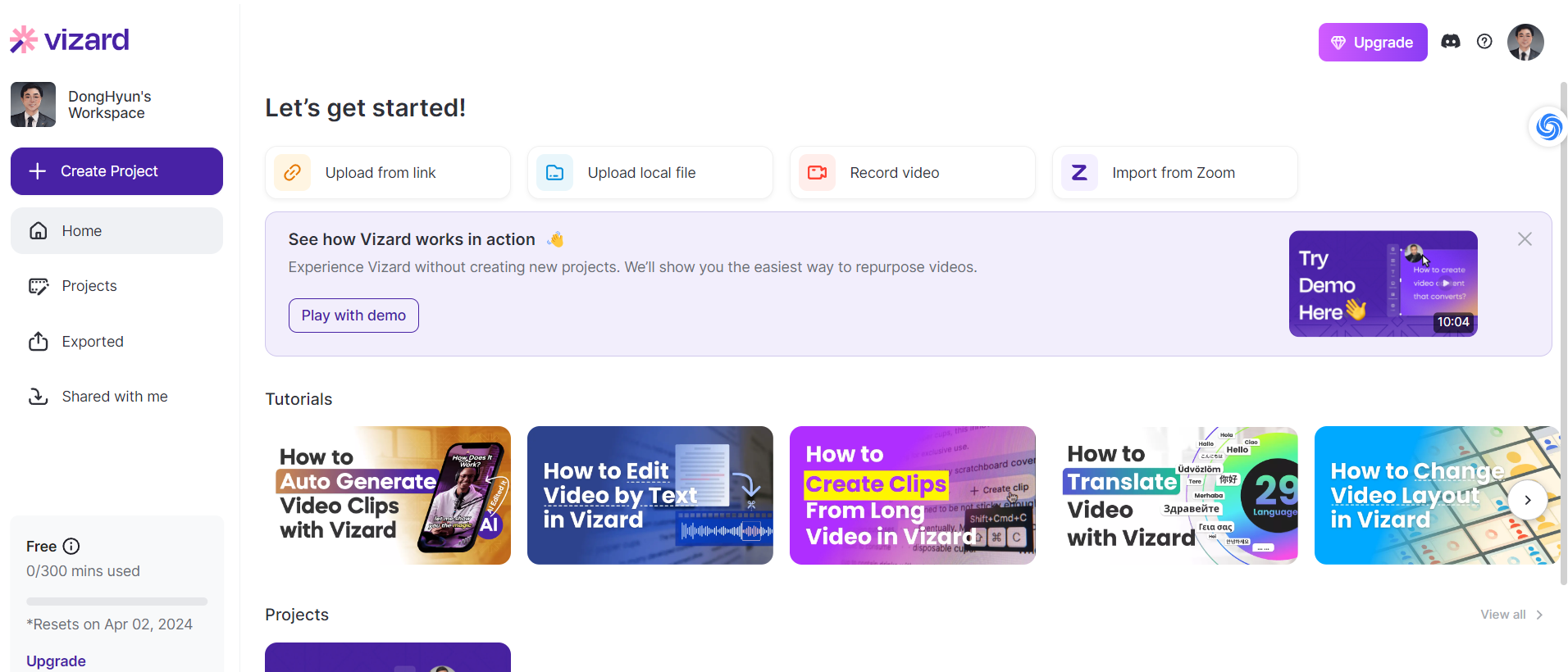
Task: Click the Exported share icon
Action: (x=39, y=341)
